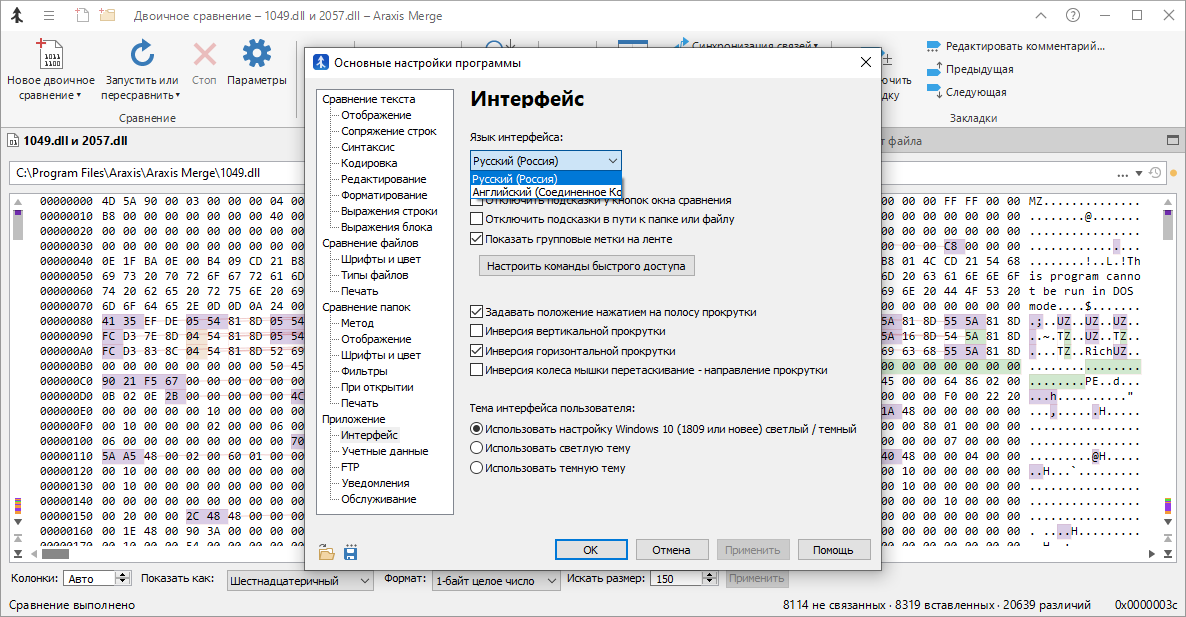1186x617 pixels.
Task: Select Кодировка in settings tree
Action: [x=369, y=163]
